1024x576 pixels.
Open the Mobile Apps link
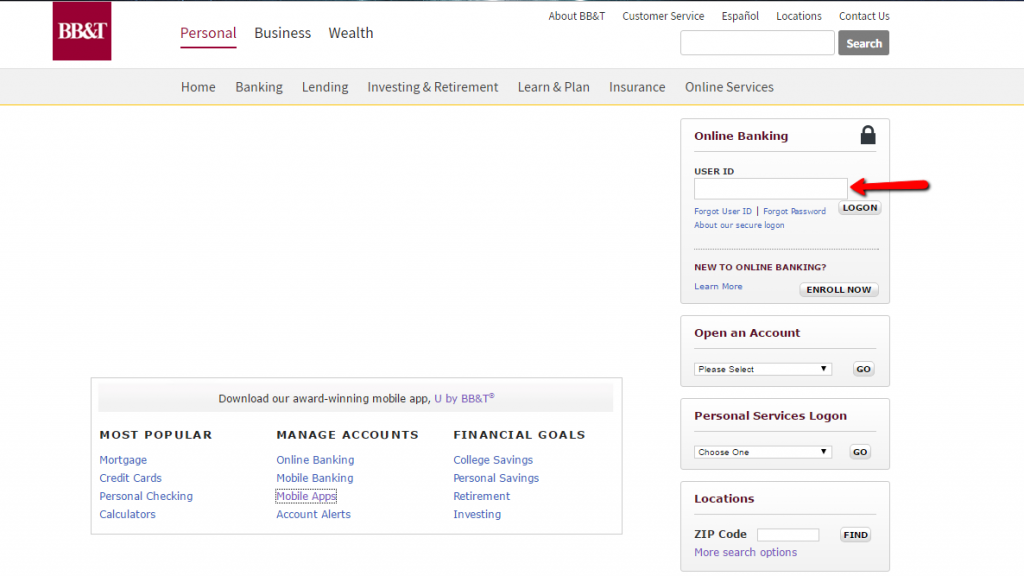click(x=306, y=496)
